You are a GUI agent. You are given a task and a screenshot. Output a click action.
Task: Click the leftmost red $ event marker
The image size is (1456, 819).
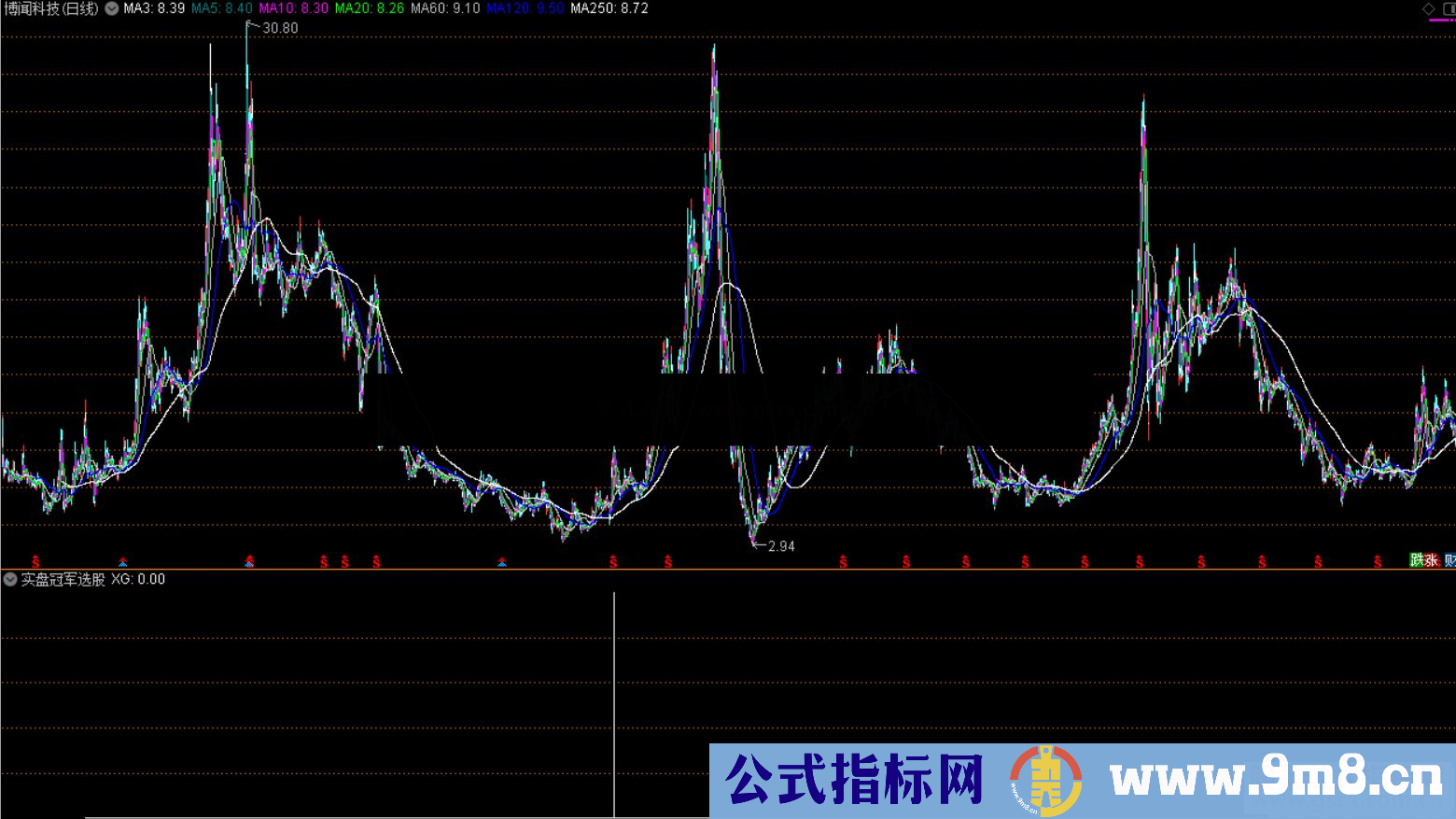(35, 561)
